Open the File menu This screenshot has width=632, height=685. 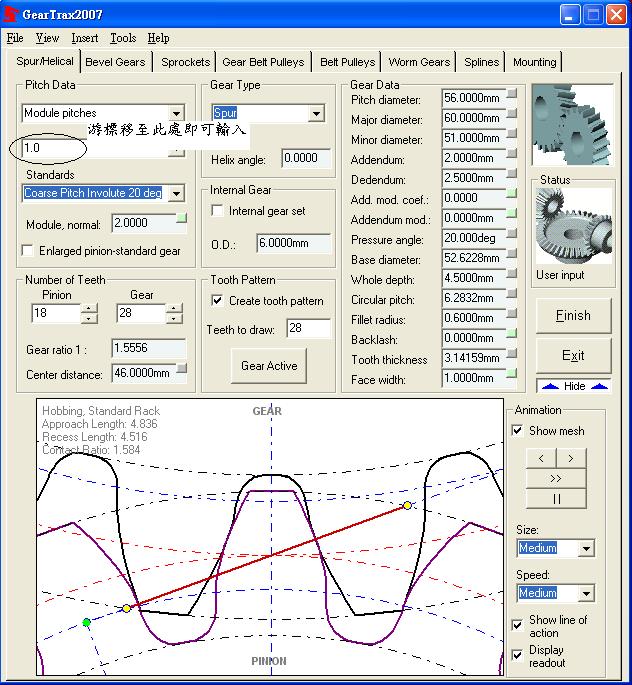point(15,38)
